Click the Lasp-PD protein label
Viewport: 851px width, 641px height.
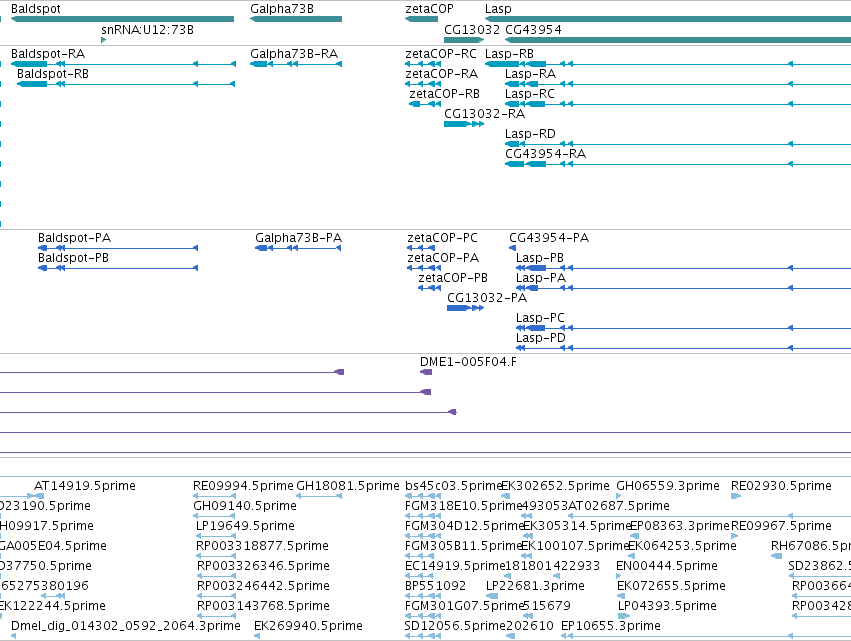541,338
